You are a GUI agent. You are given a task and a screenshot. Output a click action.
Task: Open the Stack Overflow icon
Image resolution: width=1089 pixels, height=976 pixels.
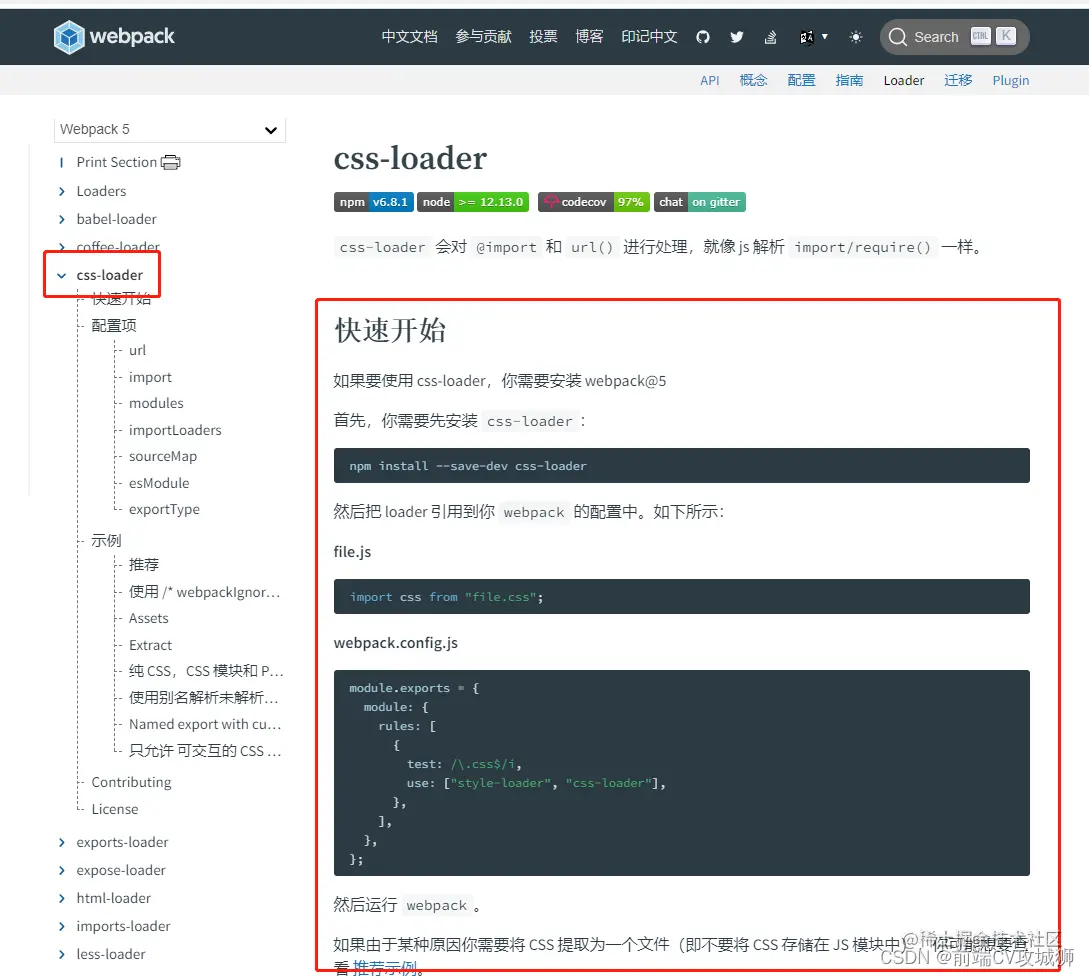point(770,37)
